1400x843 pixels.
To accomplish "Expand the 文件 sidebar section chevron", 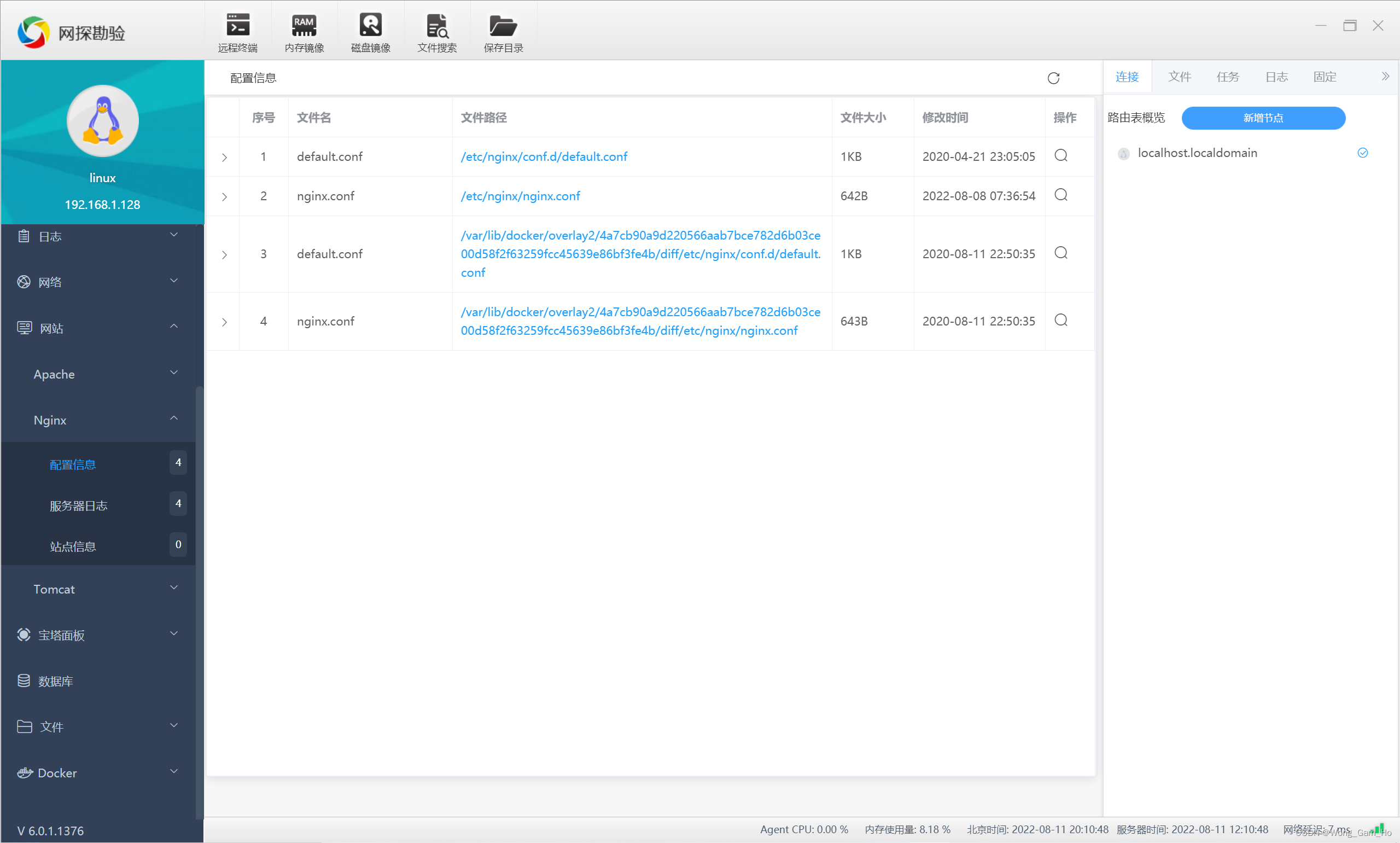I will [x=174, y=725].
